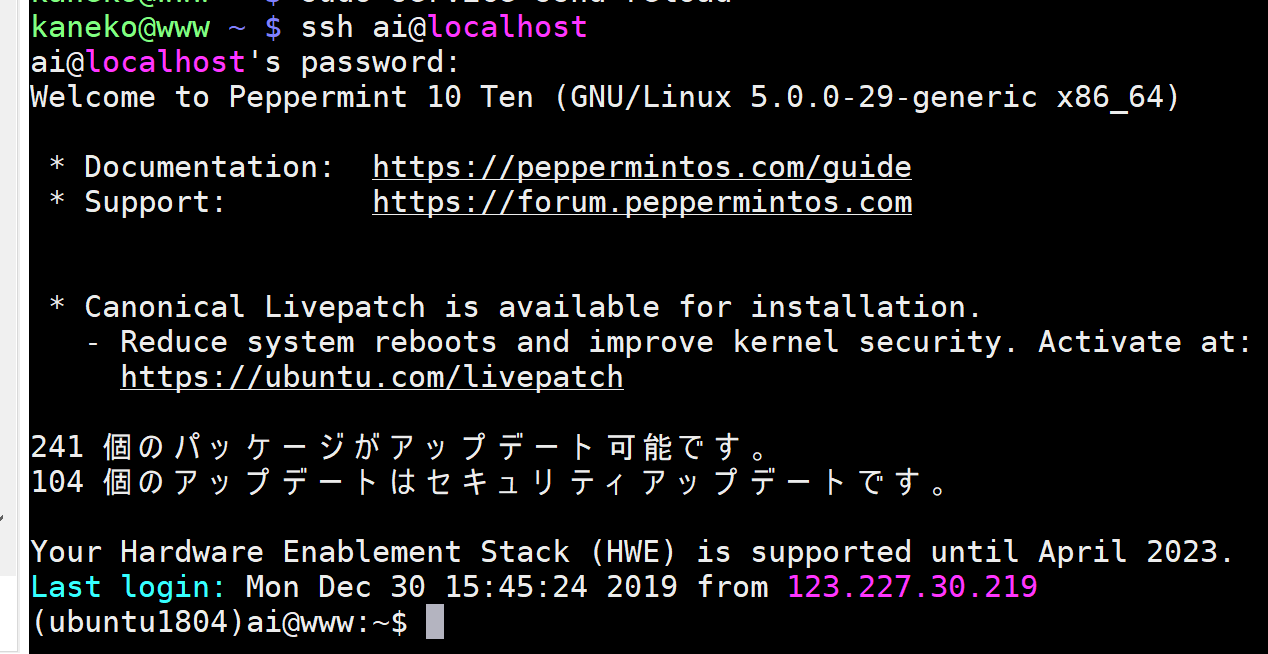Click the '(ubuntu1804)ai@www:~$' prompt
Image resolution: width=1268 pixels, height=654 pixels.
pos(219,622)
